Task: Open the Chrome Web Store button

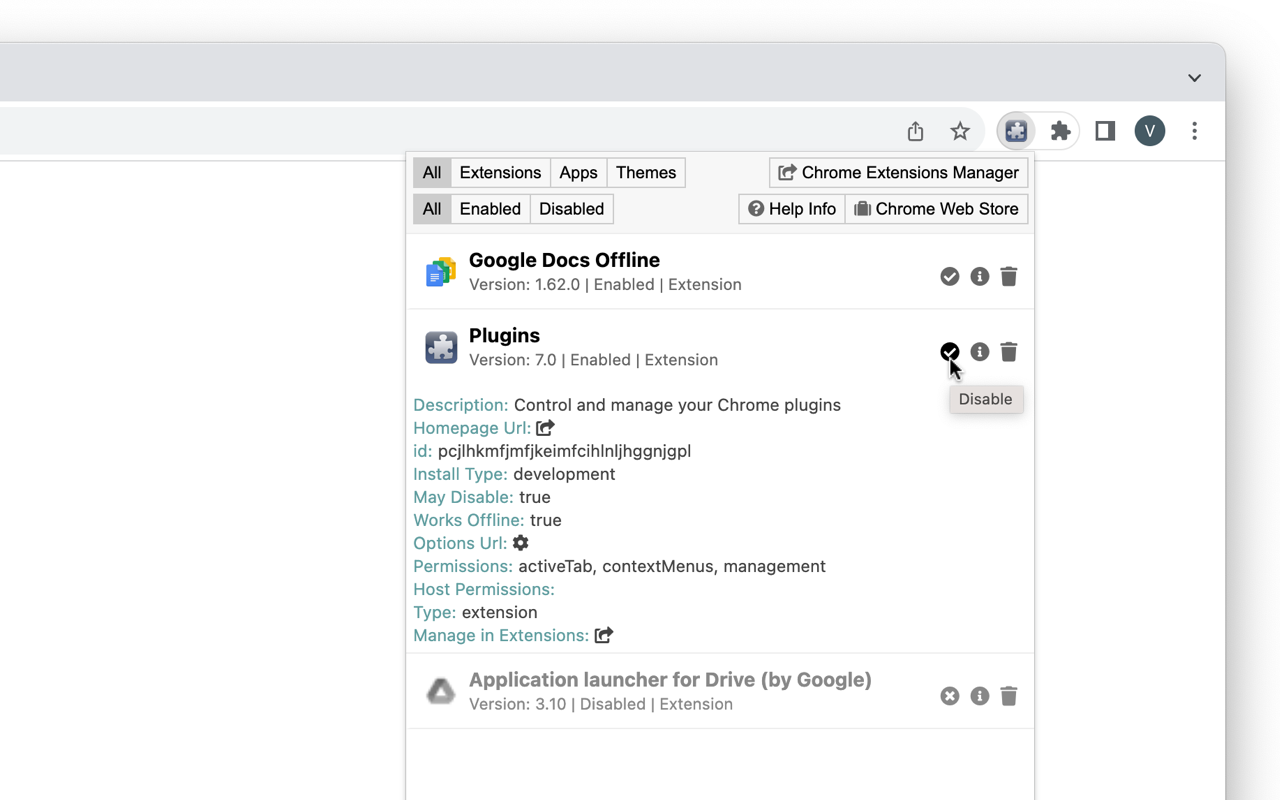Action: tap(936, 209)
